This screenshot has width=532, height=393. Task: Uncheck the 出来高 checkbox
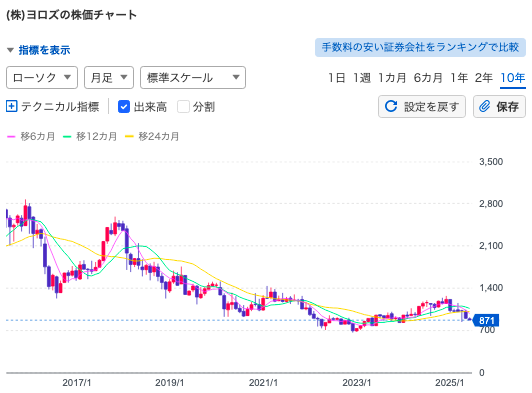tap(124, 107)
